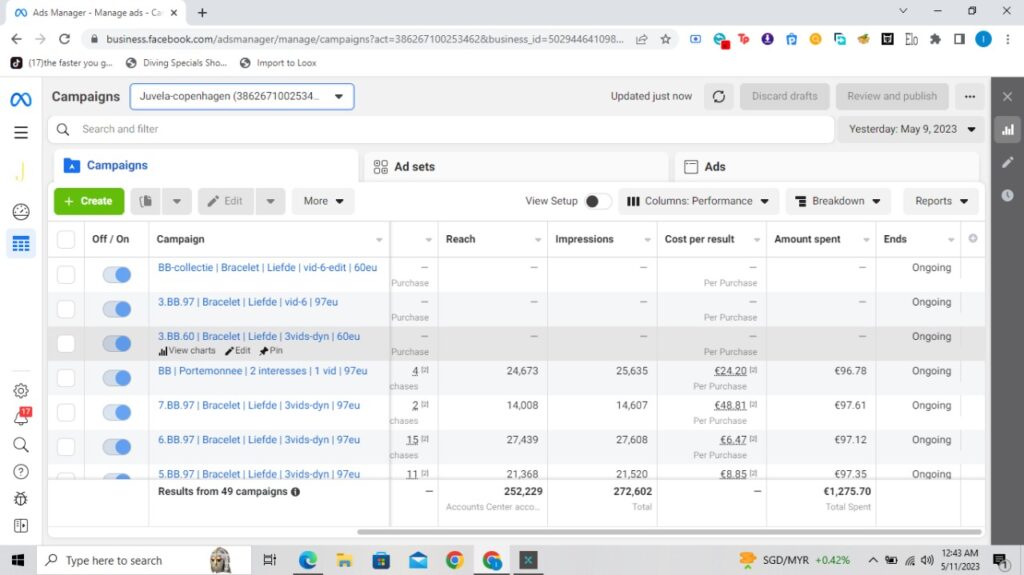Open the Breakdown dropdown
Image resolution: width=1024 pixels, height=575 pixels.
click(838, 201)
